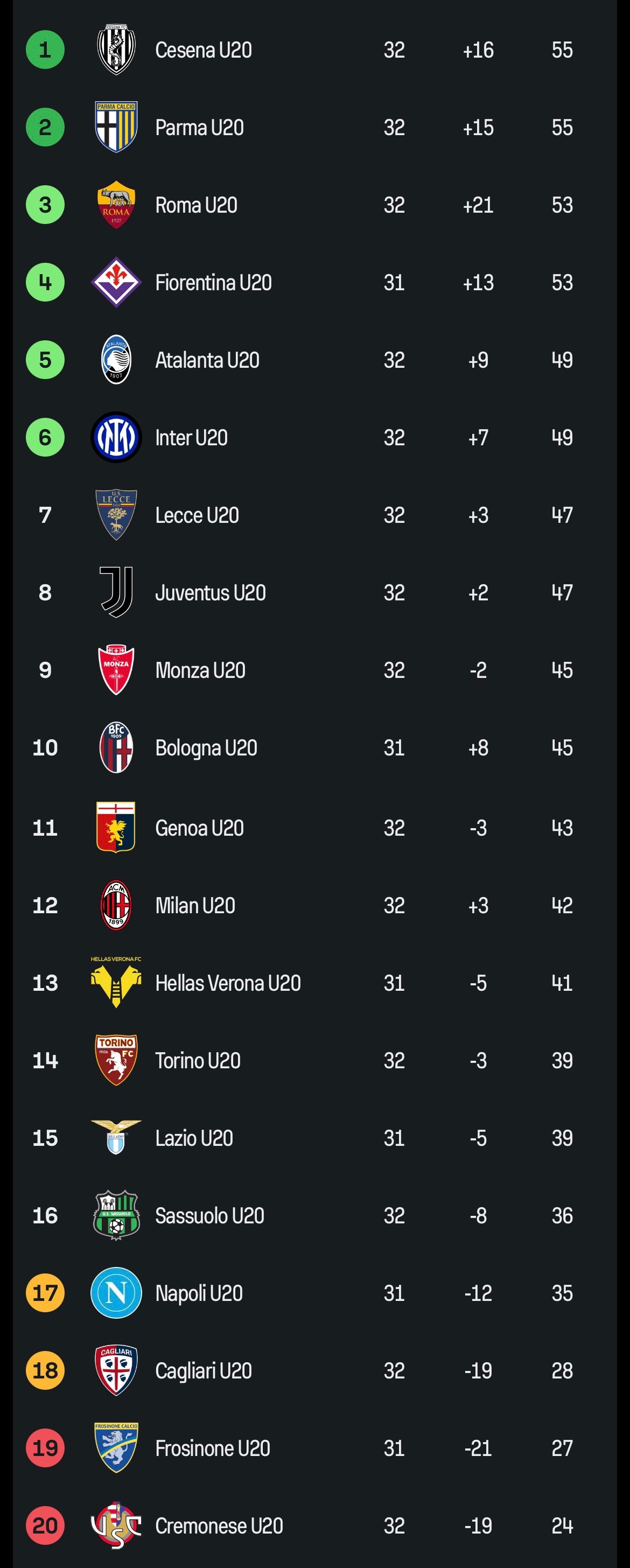The height and width of the screenshot is (1568, 630).
Task: Open the Fiorentina U20 purple logo
Action: tap(116, 283)
